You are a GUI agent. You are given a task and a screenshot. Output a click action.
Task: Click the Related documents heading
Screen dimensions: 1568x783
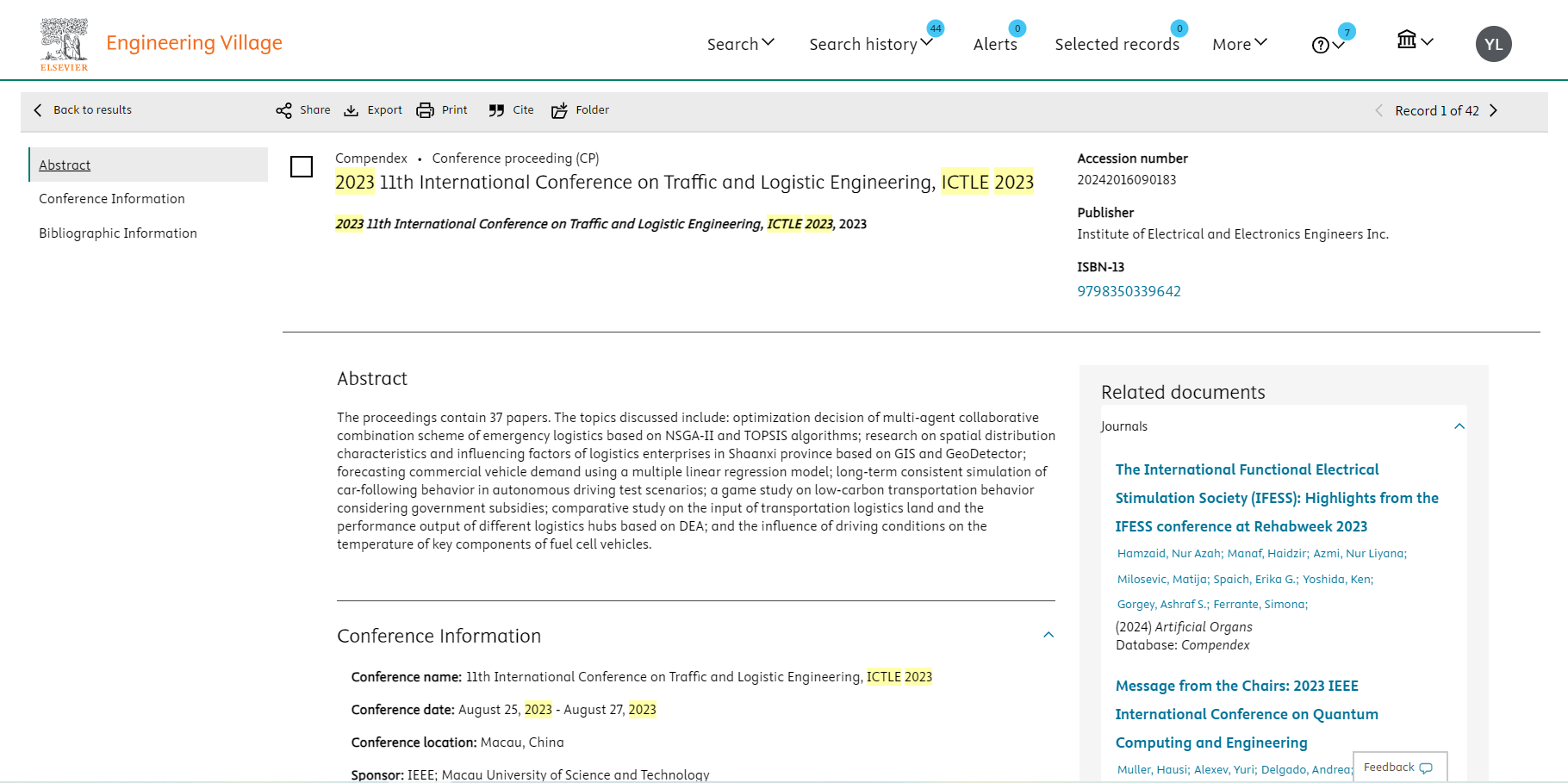click(1183, 393)
